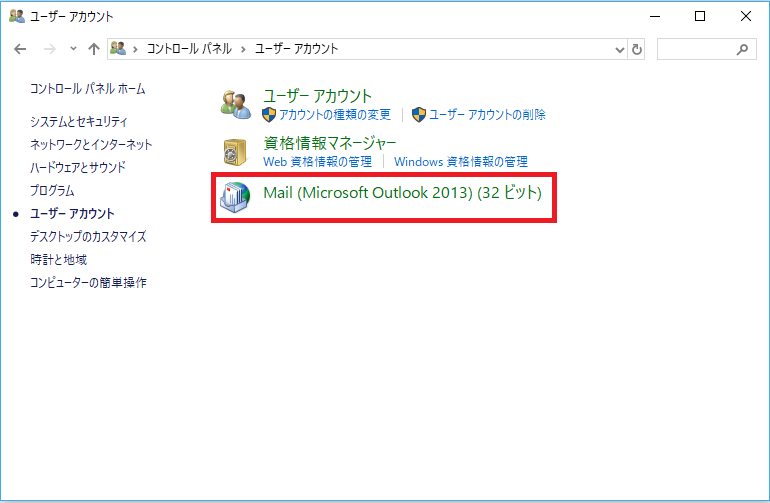Open the 資格情報マネージャー heading link

pos(330,143)
